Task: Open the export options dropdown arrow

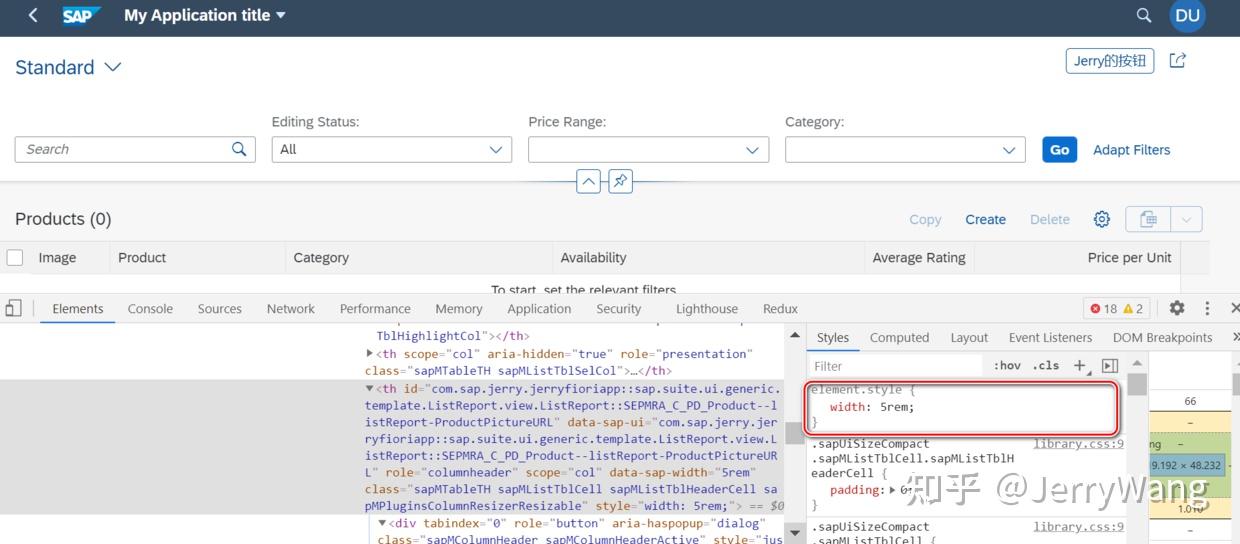Action: (1186, 219)
